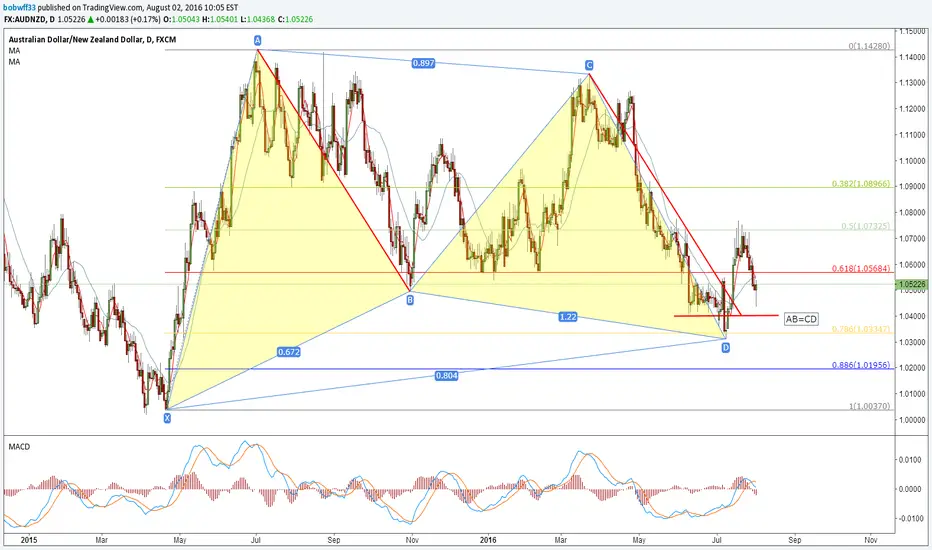Image resolution: width=932 pixels, height=550 pixels.
Task: Open the bobwff33 author link
Action: 20,8
